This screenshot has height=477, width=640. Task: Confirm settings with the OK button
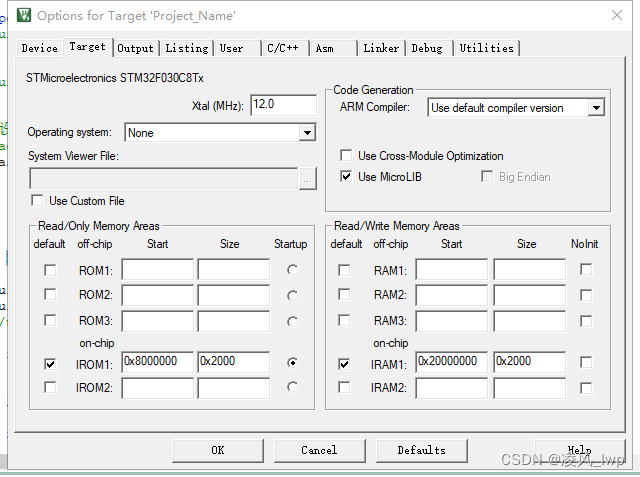[218, 450]
